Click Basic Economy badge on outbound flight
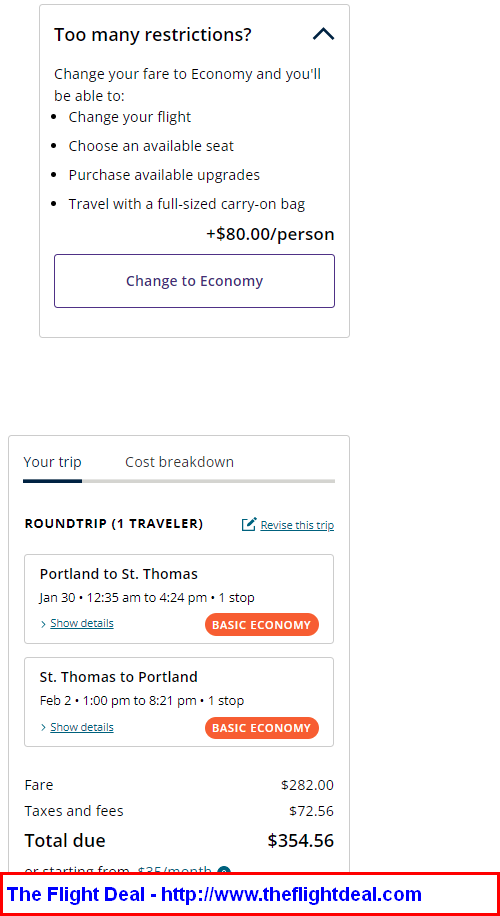This screenshot has height=916, width=500. coord(262,624)
